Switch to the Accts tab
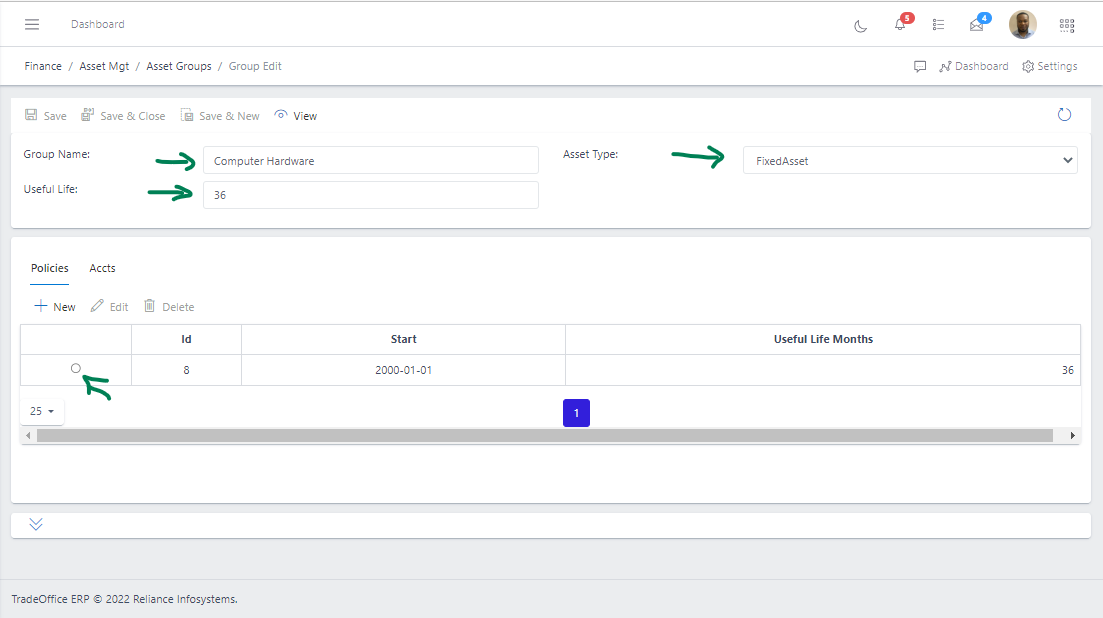Image resolution: width=1103 pixels, height=618 pixels. click(x=102, y=268)
